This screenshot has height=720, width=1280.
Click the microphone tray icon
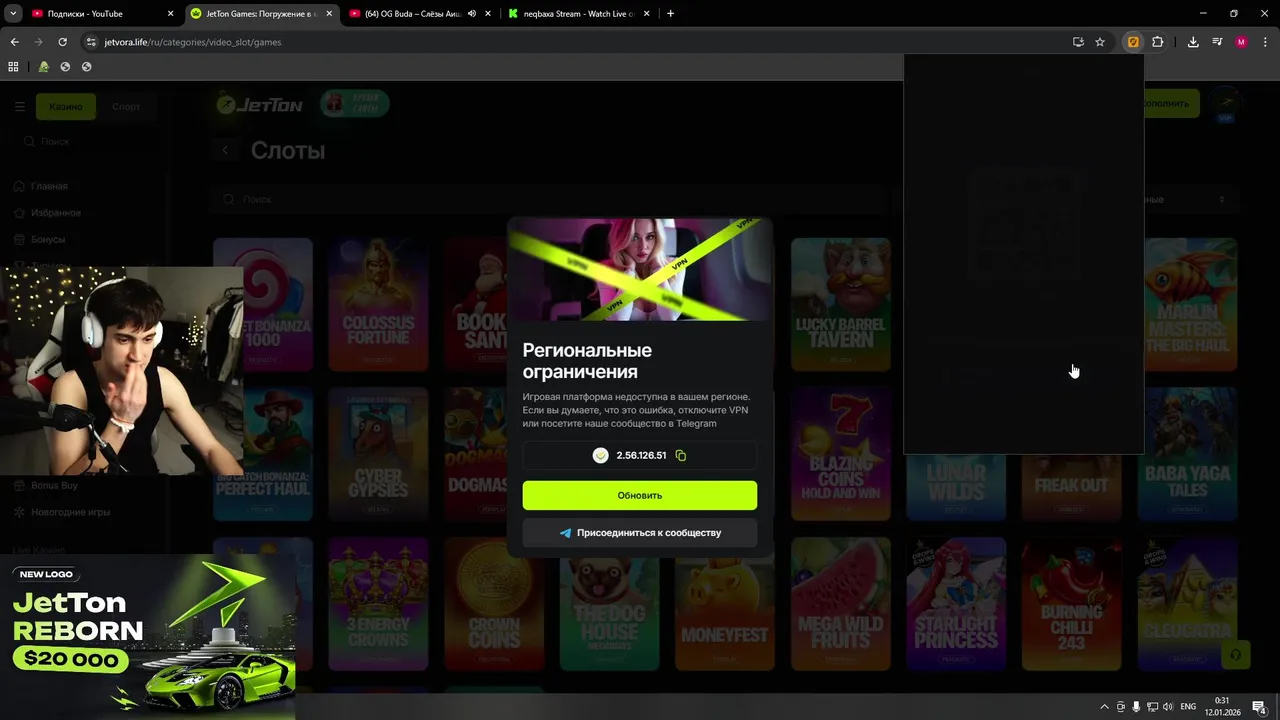[1136, 707]
